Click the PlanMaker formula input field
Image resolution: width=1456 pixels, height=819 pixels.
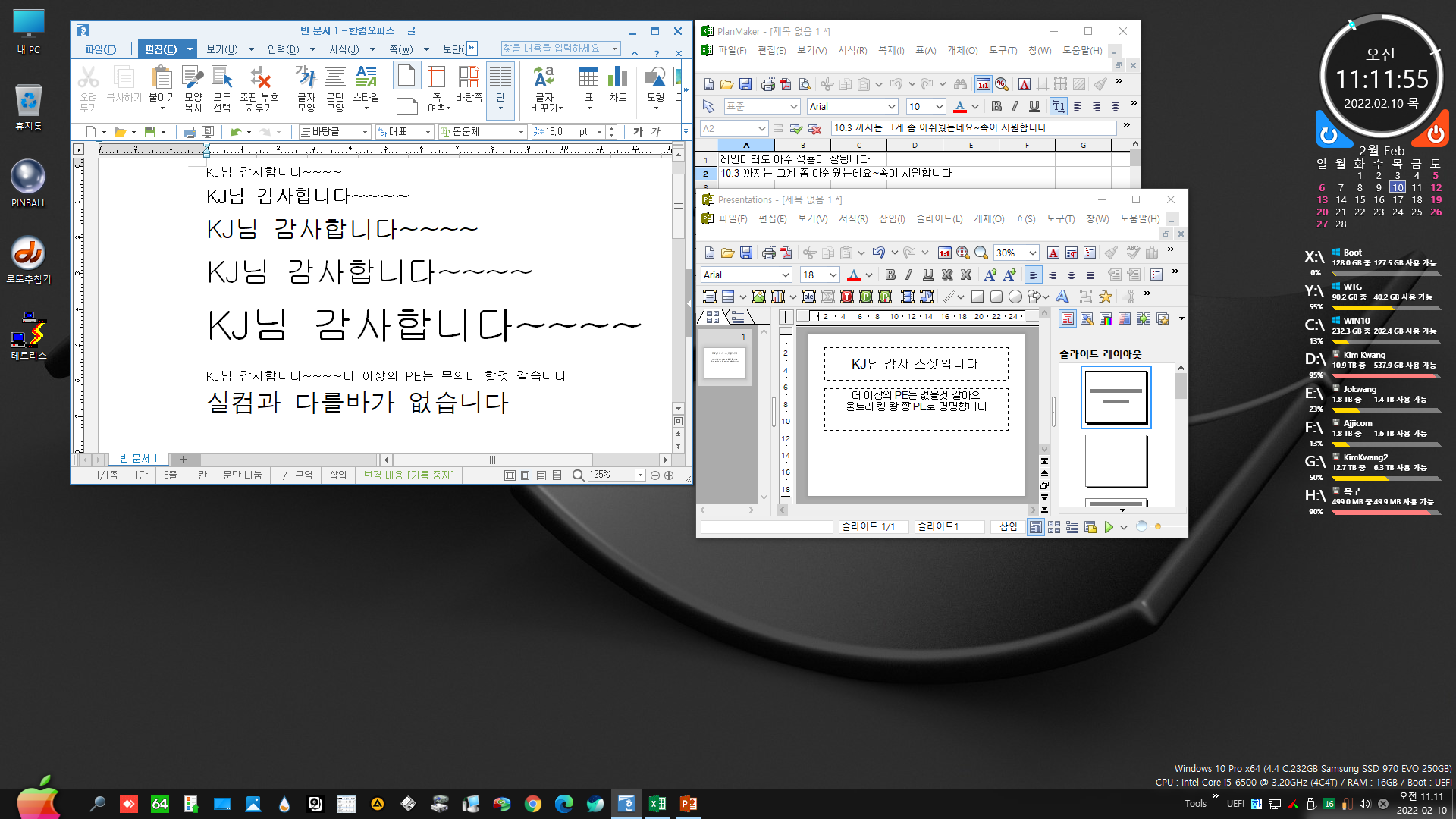coord(973,128)
